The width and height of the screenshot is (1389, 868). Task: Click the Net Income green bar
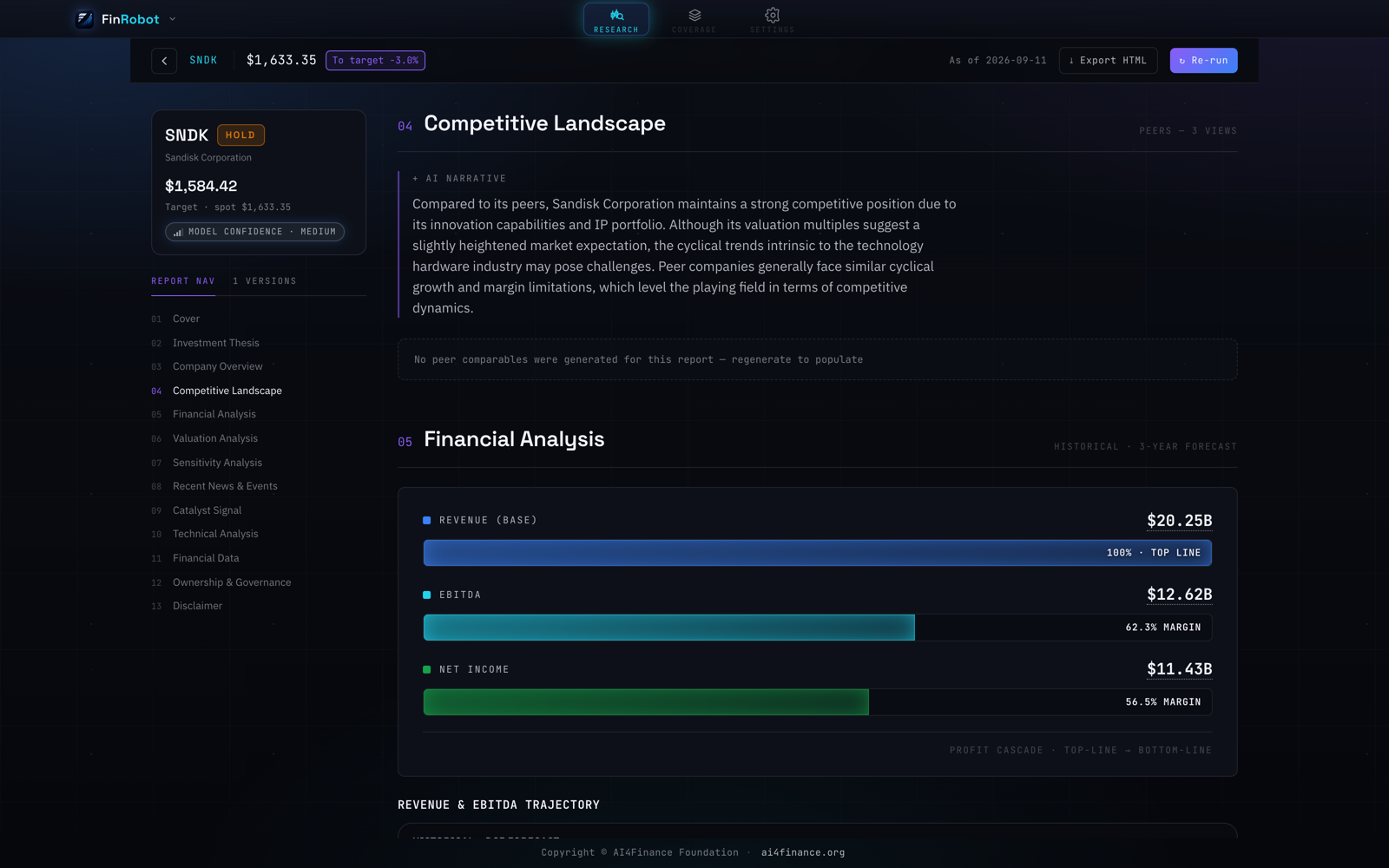[646, 702]
